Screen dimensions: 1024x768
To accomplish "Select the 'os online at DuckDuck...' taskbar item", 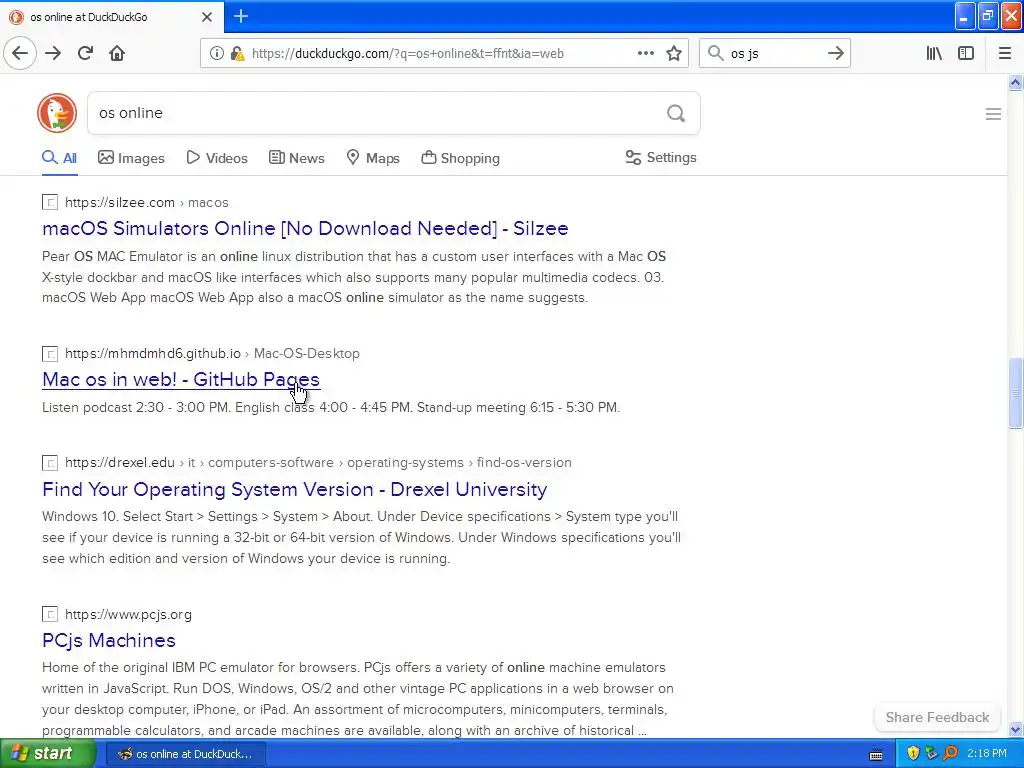I will coord(185,754).
